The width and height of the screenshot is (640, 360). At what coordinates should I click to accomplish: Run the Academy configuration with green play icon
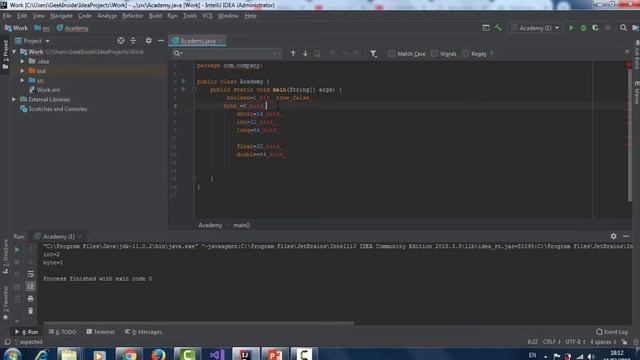[x=571, y=28]
